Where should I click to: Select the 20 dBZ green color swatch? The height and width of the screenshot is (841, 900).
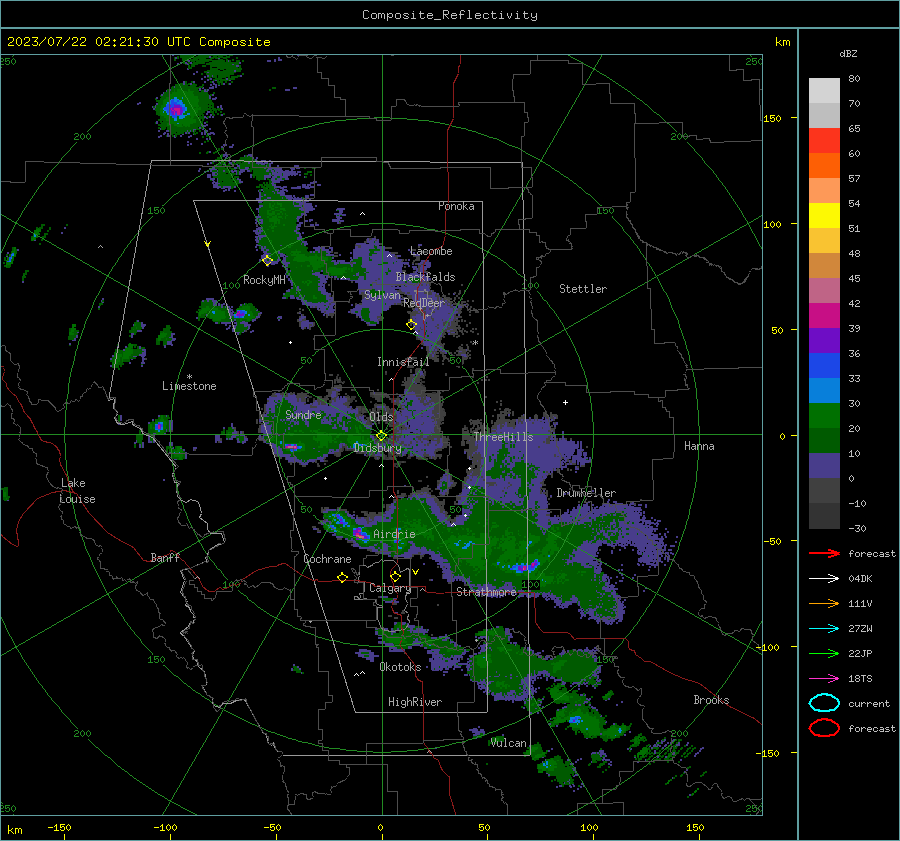(x=824, y=415)
